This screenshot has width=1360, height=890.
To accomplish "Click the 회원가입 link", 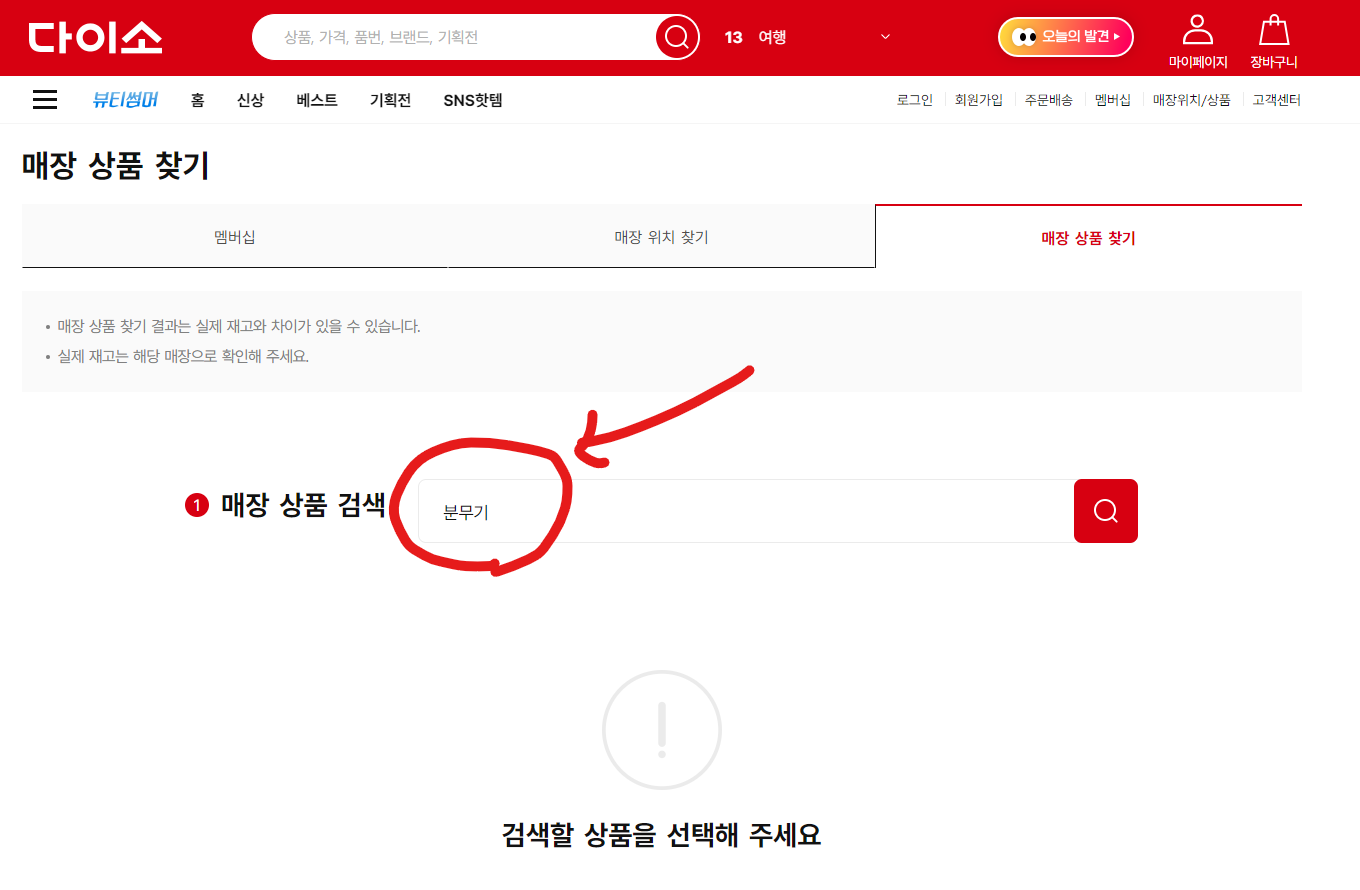I will point(979,100).
